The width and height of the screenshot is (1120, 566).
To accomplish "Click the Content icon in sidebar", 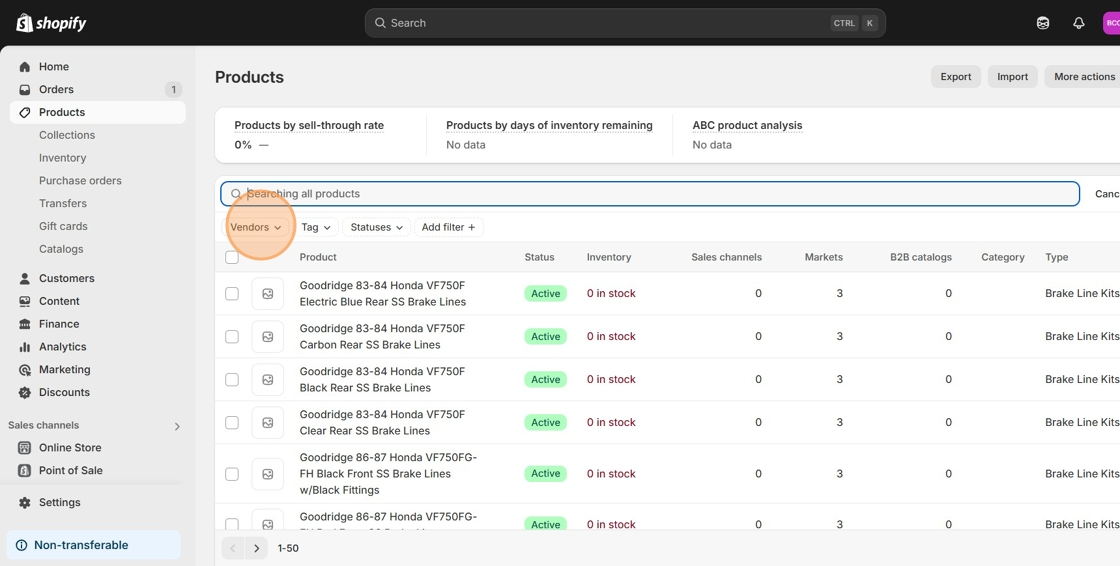I will [24, 301].
